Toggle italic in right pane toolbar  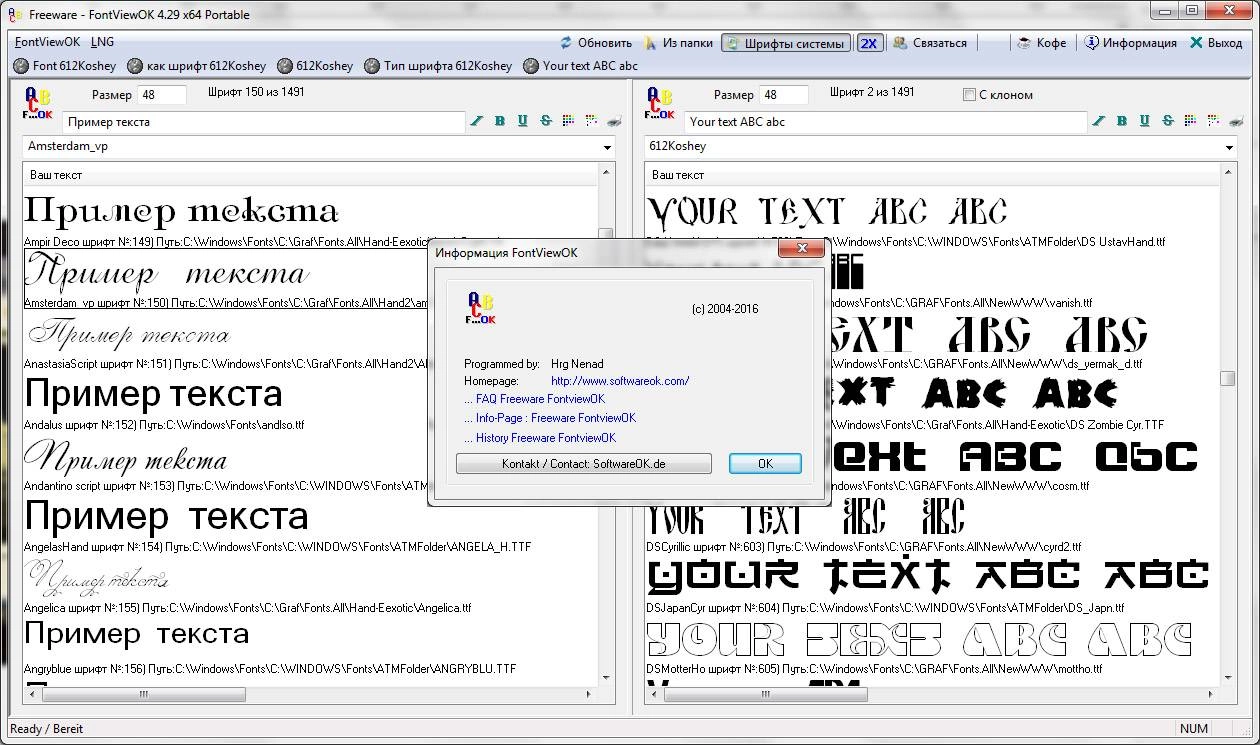pyautogui.click(x=1099, y=121)
